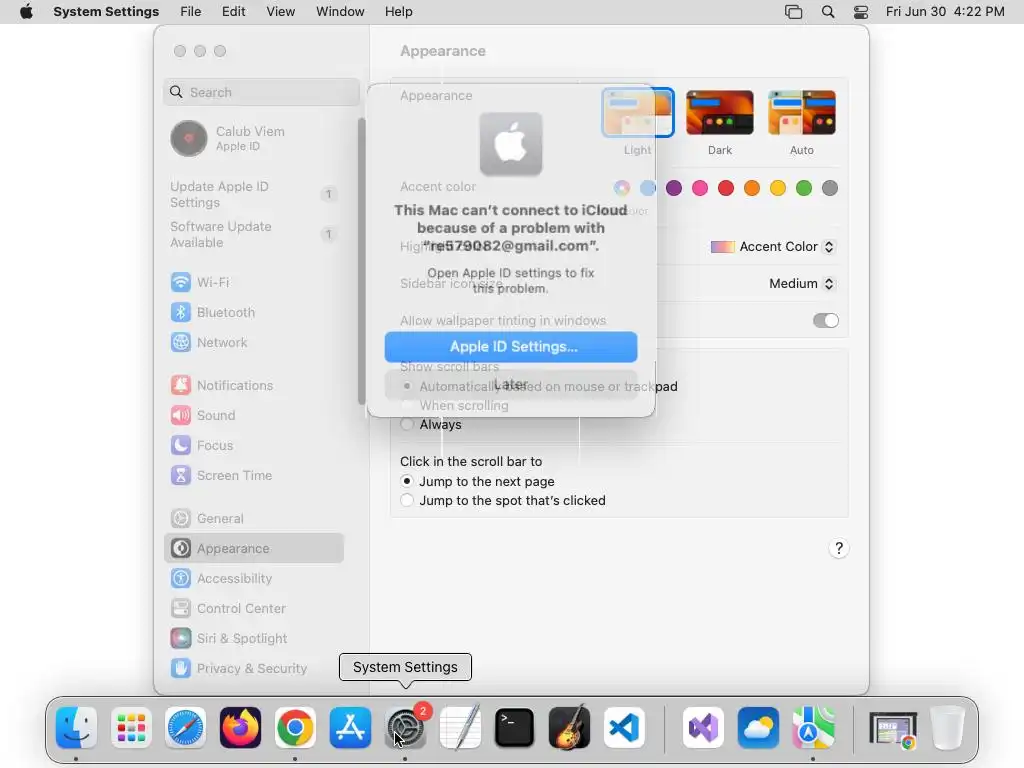This screenshot has height=768, width=1024.
Task: Open the Window menu
Action: click(x=340, y=12)
